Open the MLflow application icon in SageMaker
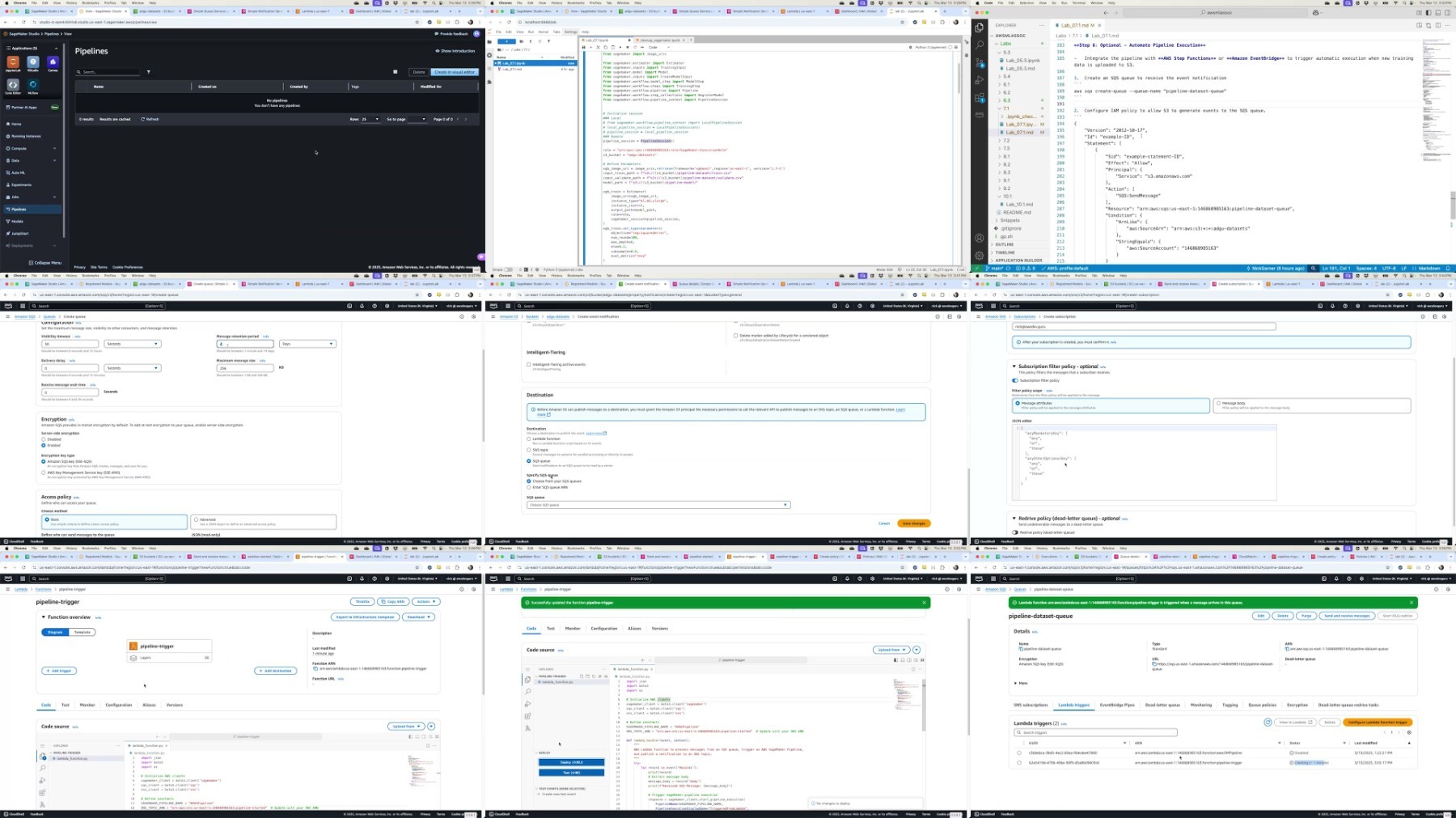 (33, 86)
